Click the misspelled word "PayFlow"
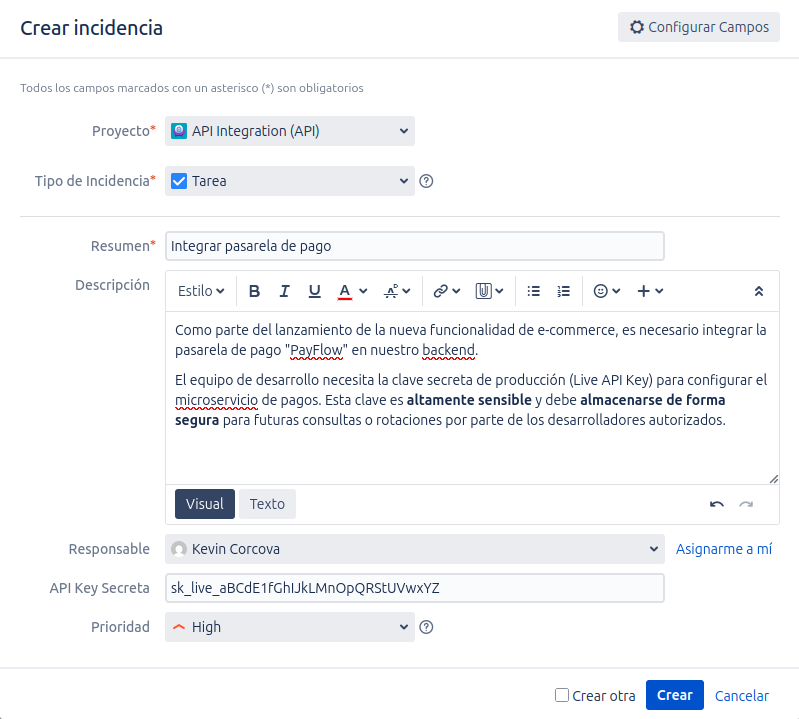The height and width of the screenshot is (719, 799). 316,351
